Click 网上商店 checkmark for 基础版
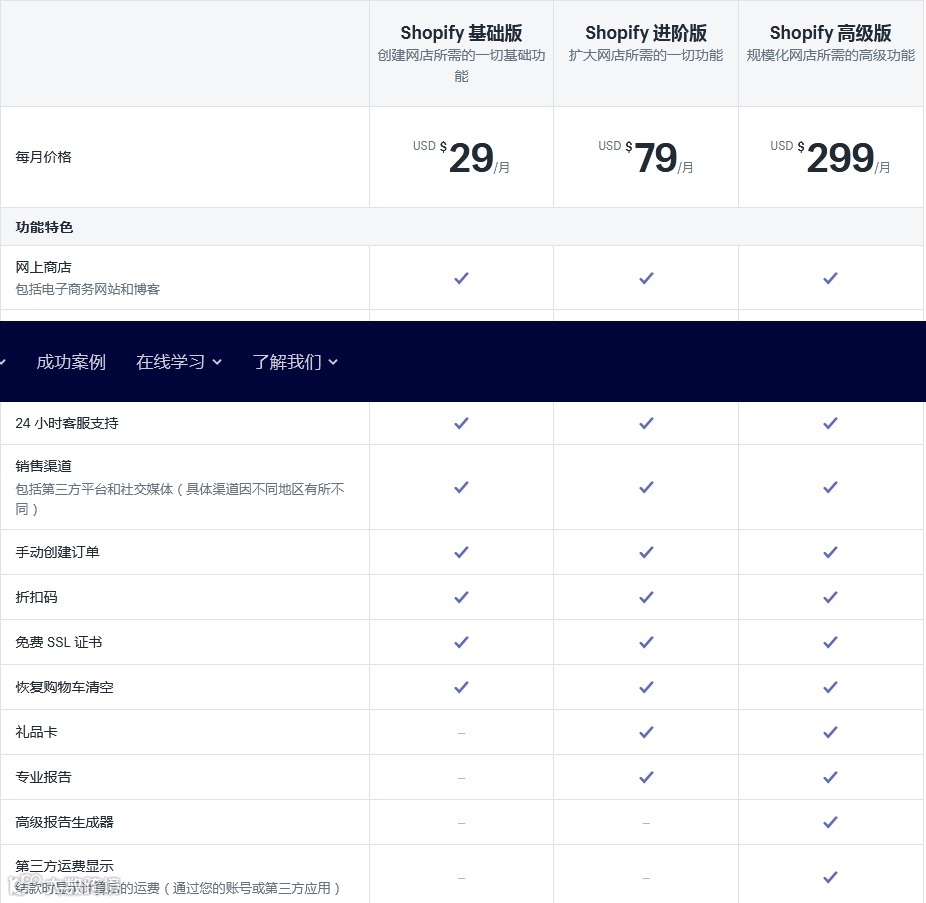 [461, 278]
